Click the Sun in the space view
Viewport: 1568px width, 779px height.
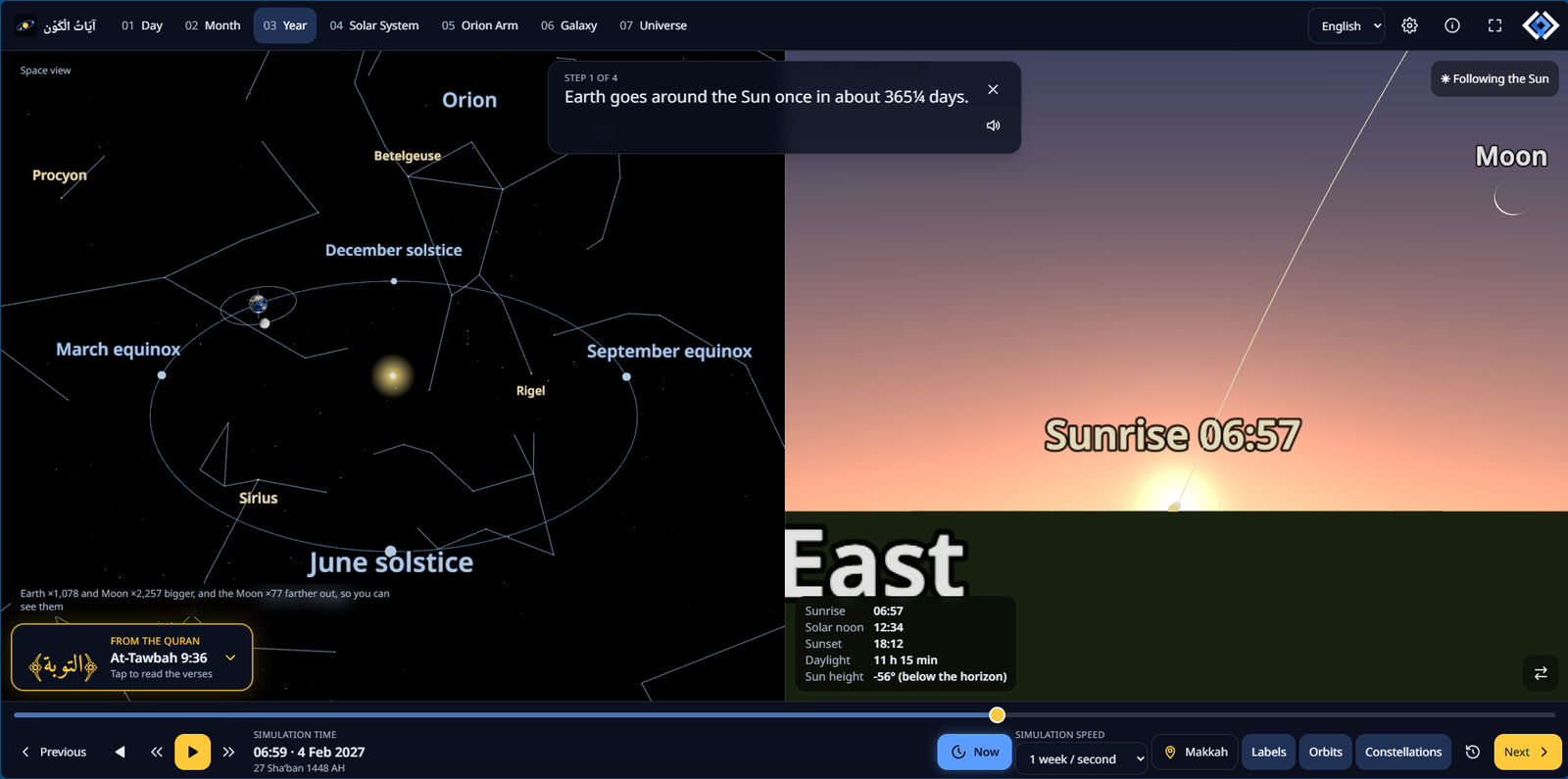[393, 376]
